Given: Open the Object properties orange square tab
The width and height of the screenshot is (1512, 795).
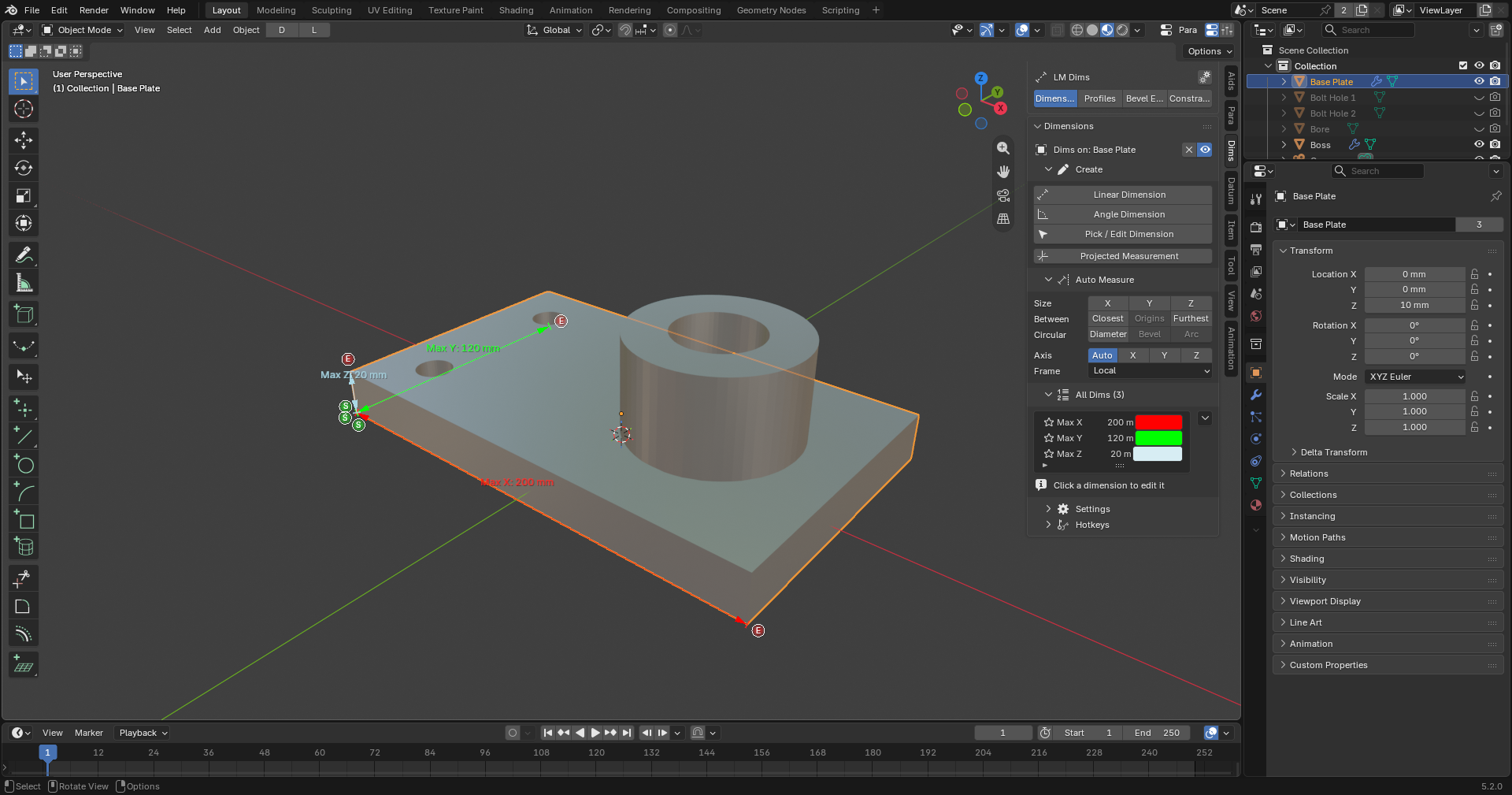Looking at the screenshot, I should coord(1256,373).
